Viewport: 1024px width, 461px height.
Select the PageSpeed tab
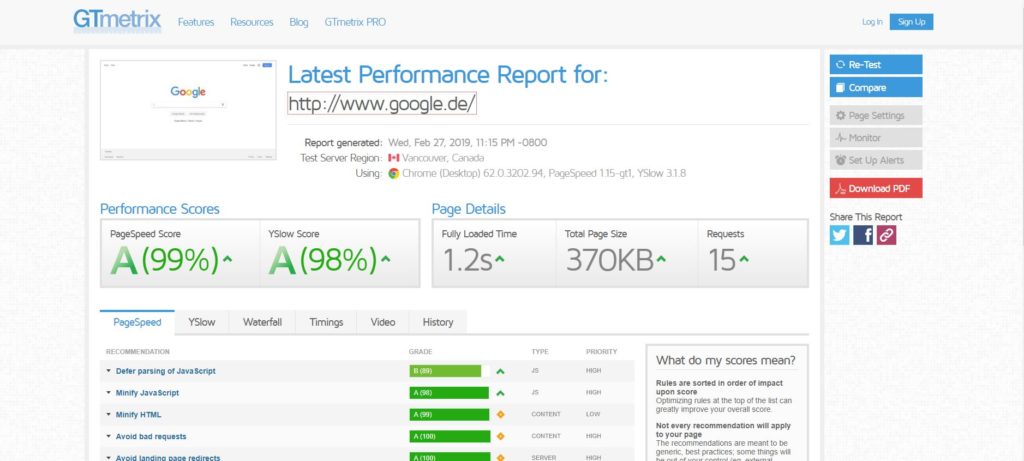137,322
